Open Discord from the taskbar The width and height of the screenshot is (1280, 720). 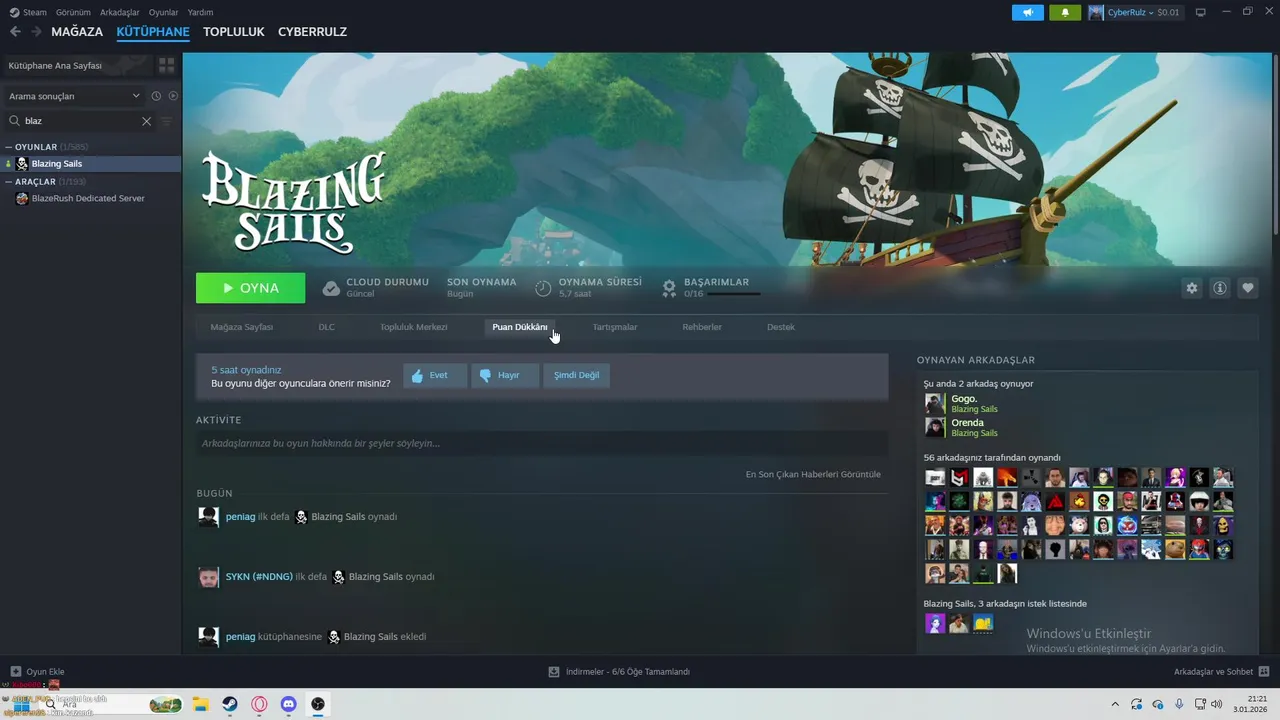click(x=289, y=704)
